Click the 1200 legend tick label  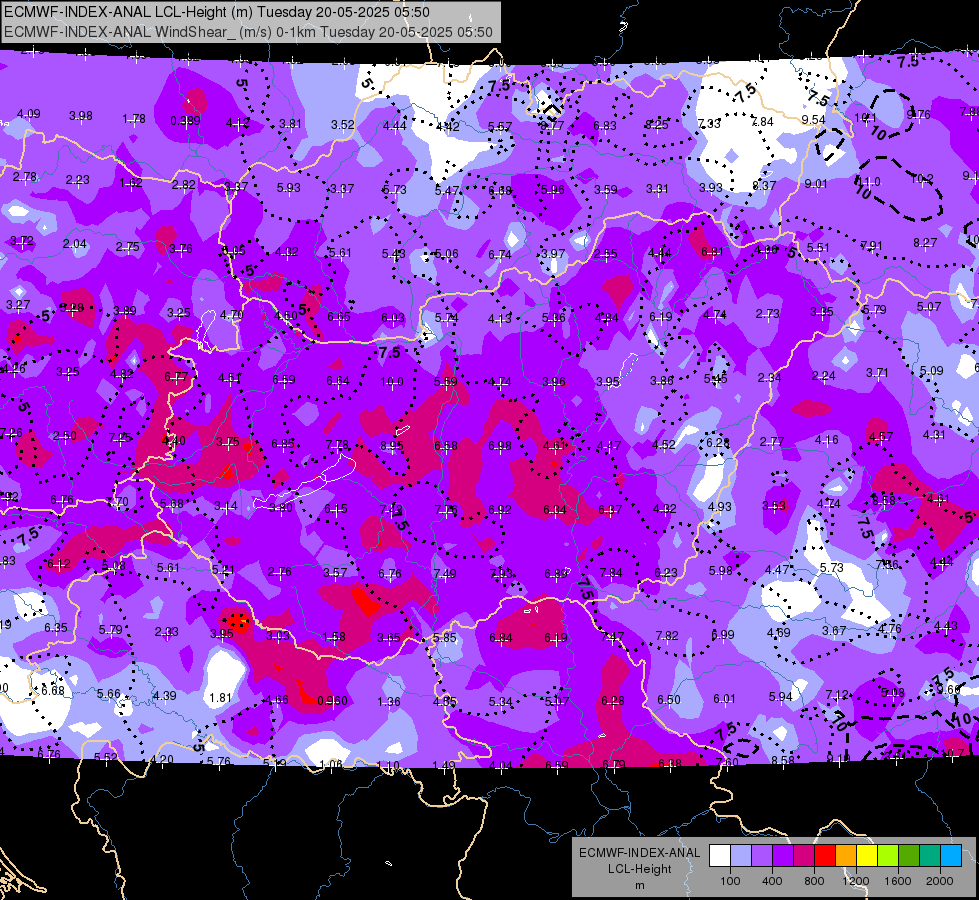856,881
